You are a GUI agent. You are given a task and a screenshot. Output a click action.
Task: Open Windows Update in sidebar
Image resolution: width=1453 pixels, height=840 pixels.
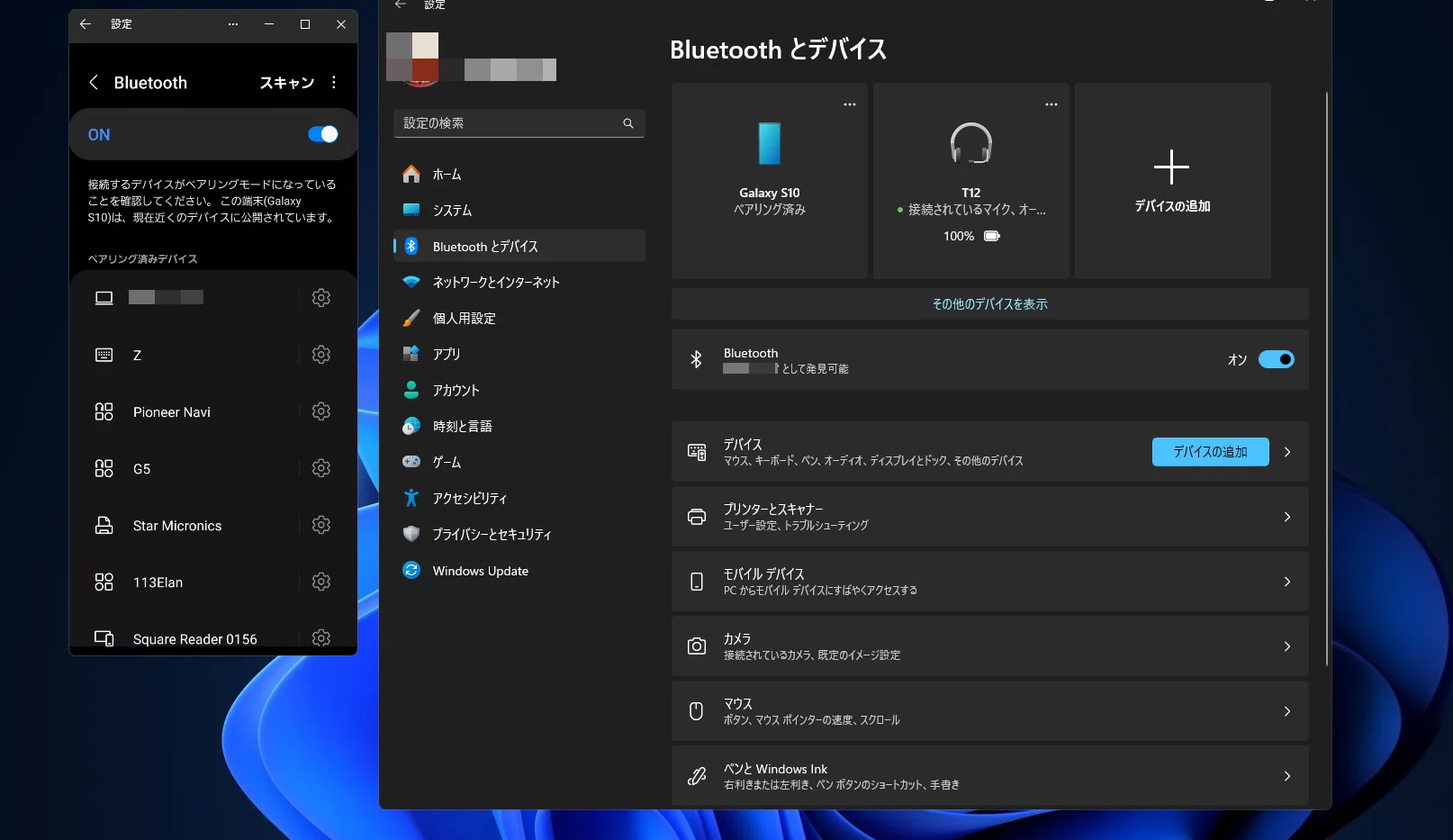tap(519, 571)
